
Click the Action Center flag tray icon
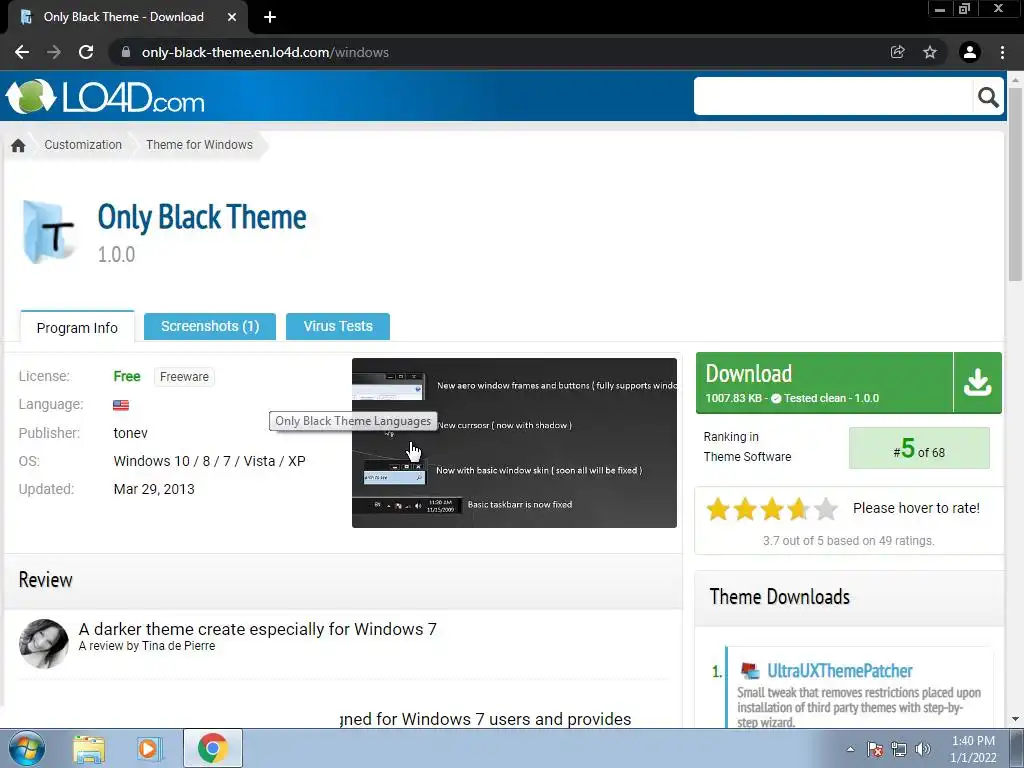pyautogui.click(x=875, y=749)
